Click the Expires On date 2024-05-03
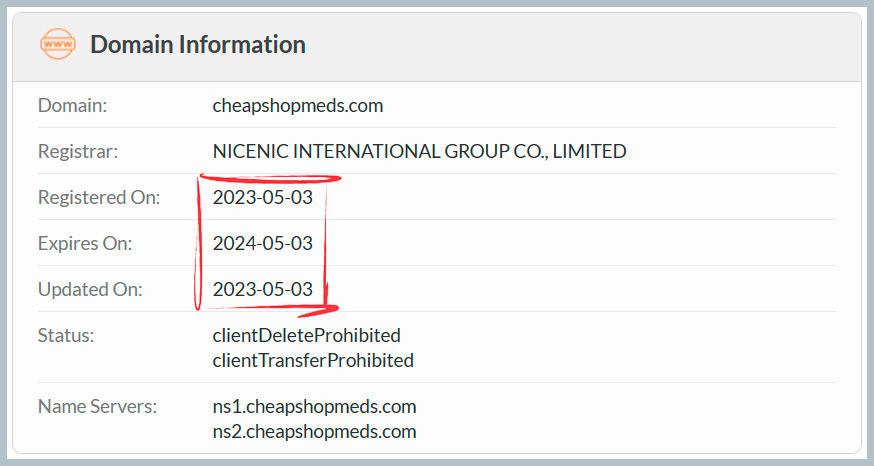Screen dimensions: 874x466 pos(263,243)
